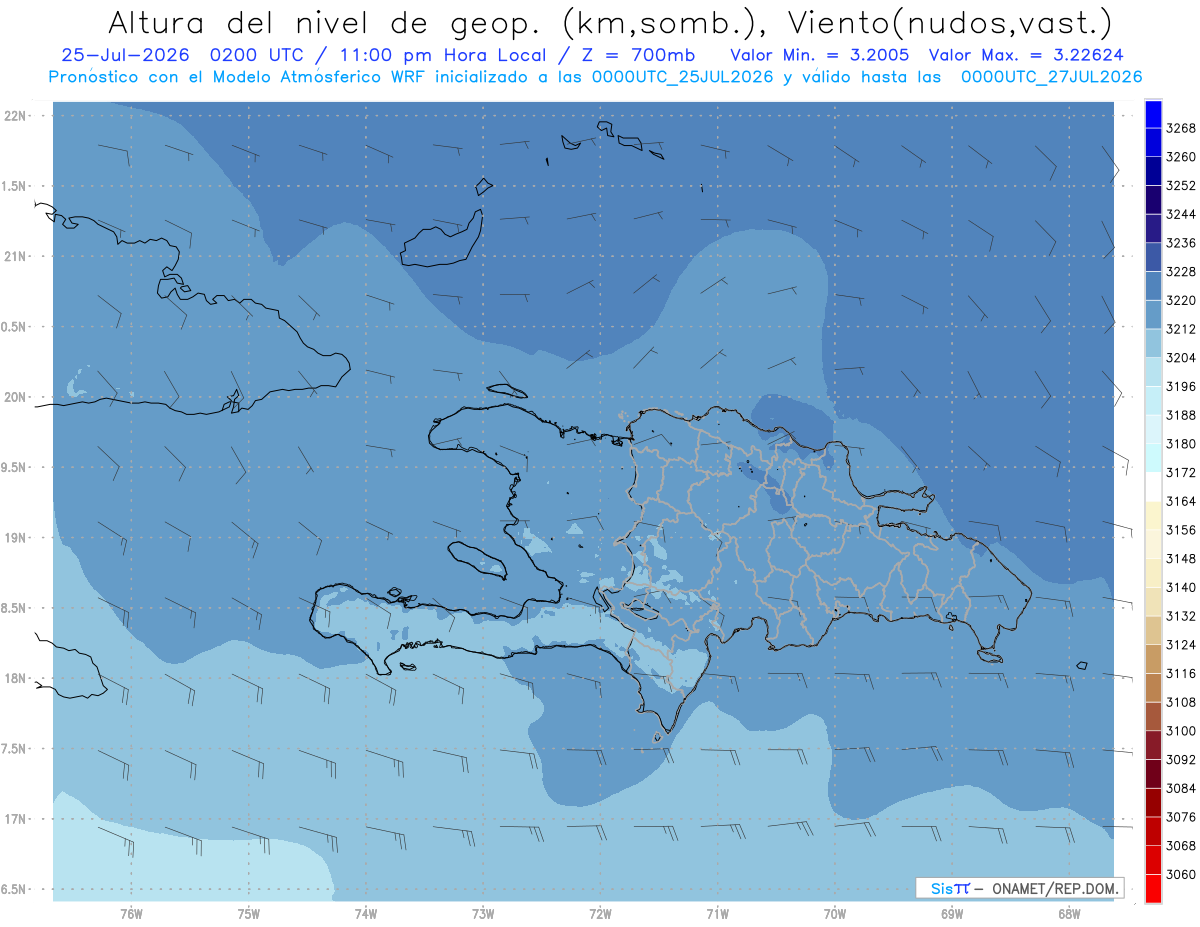The image size is (1200, 927).
Task: Click the 'Z = 700mb' level label
Action: [634, 56]
